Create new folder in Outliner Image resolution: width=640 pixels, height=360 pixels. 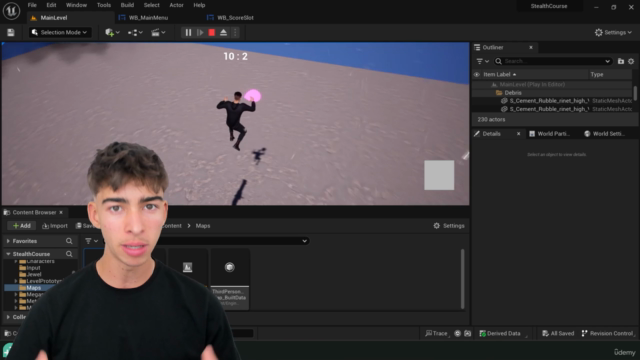[x=621, y=61]
